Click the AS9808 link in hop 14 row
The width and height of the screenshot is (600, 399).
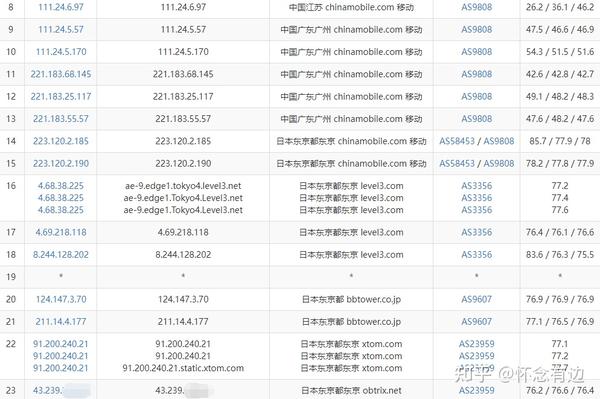click(499, 141)
